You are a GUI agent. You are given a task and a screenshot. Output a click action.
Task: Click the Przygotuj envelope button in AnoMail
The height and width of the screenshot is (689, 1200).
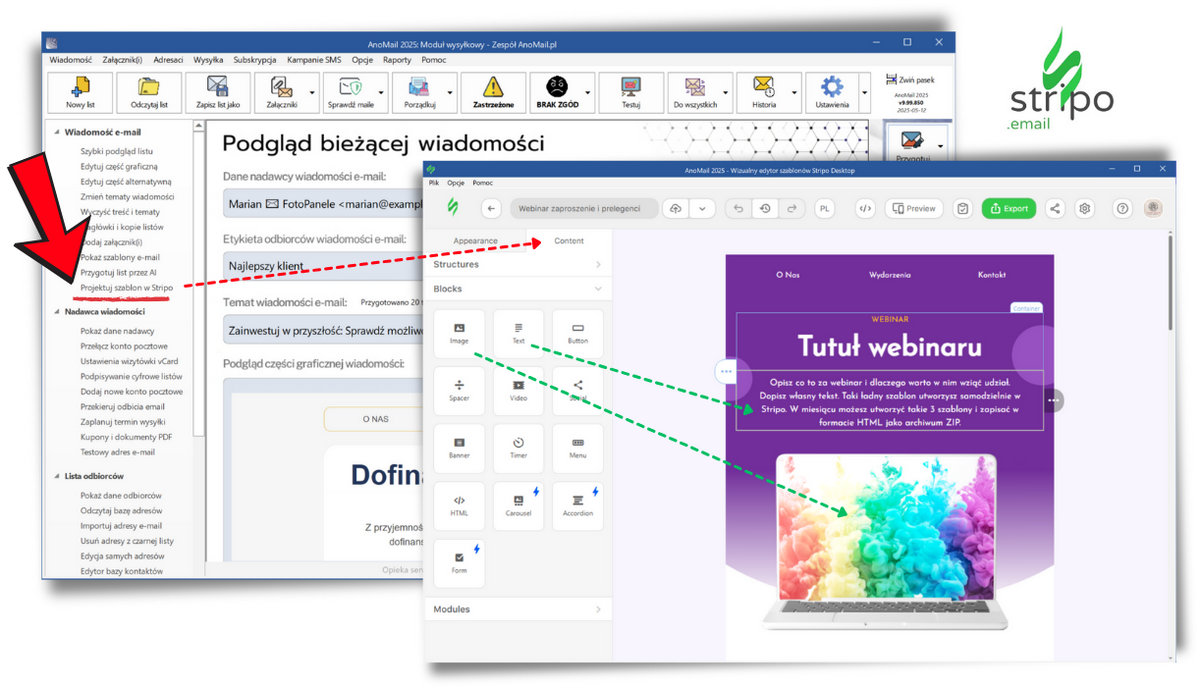[910, 145]
